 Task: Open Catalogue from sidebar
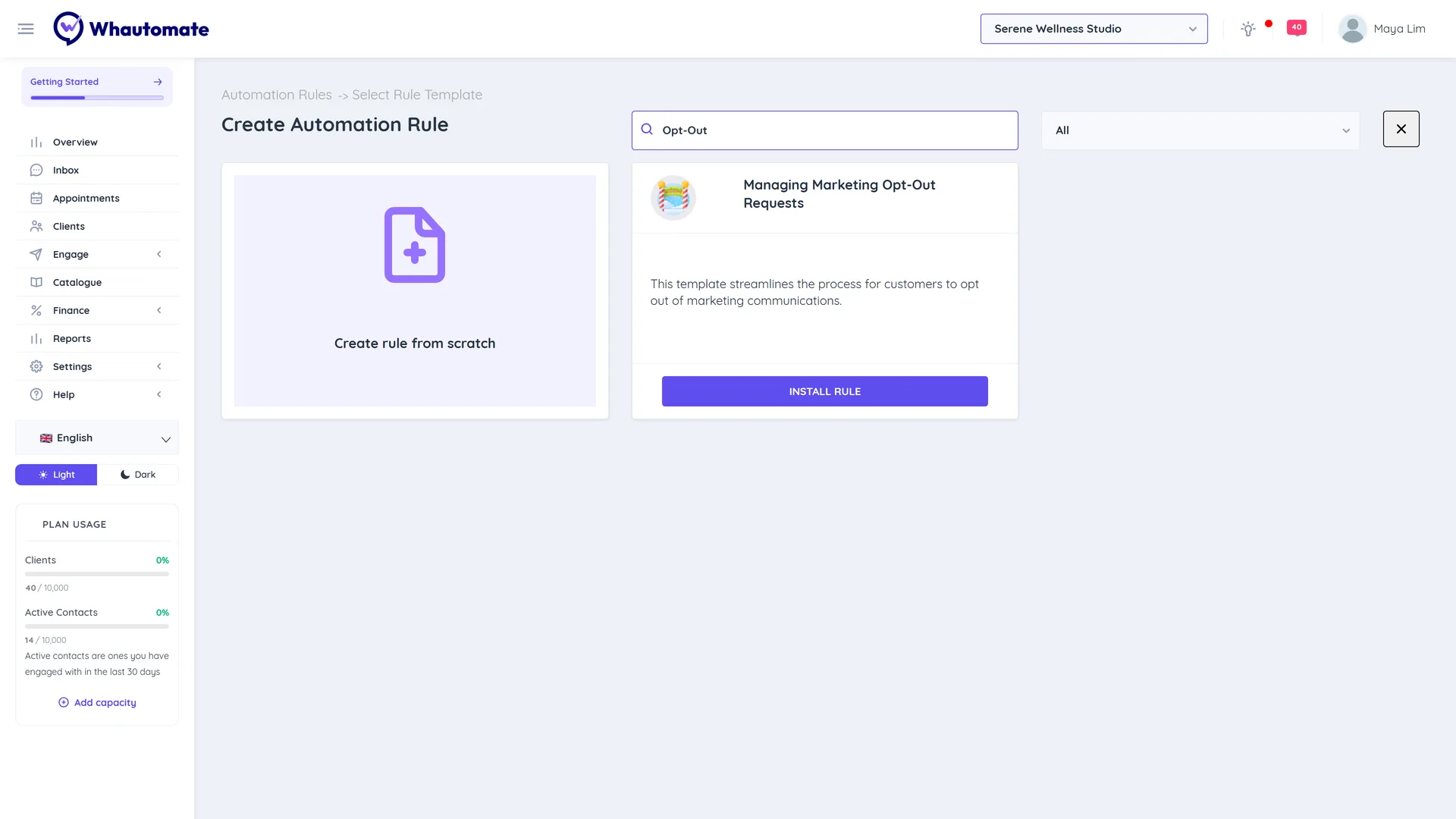97,282
